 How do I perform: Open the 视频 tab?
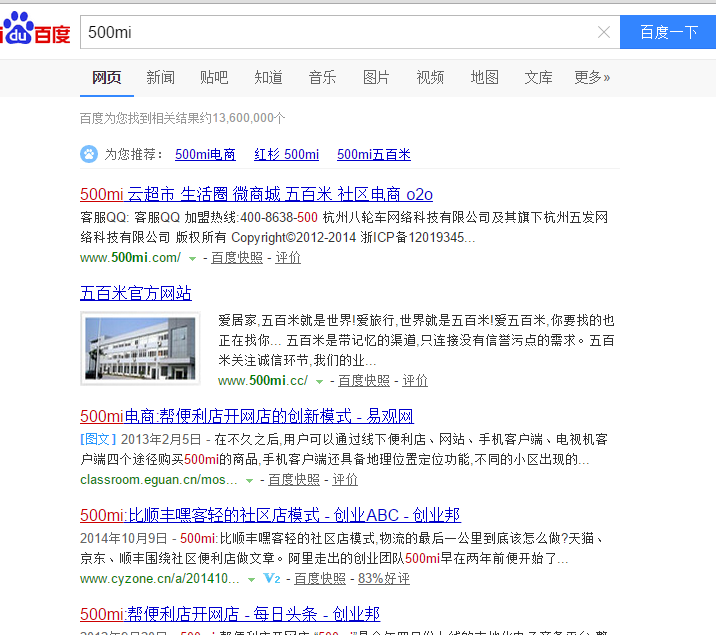[430, 77]
